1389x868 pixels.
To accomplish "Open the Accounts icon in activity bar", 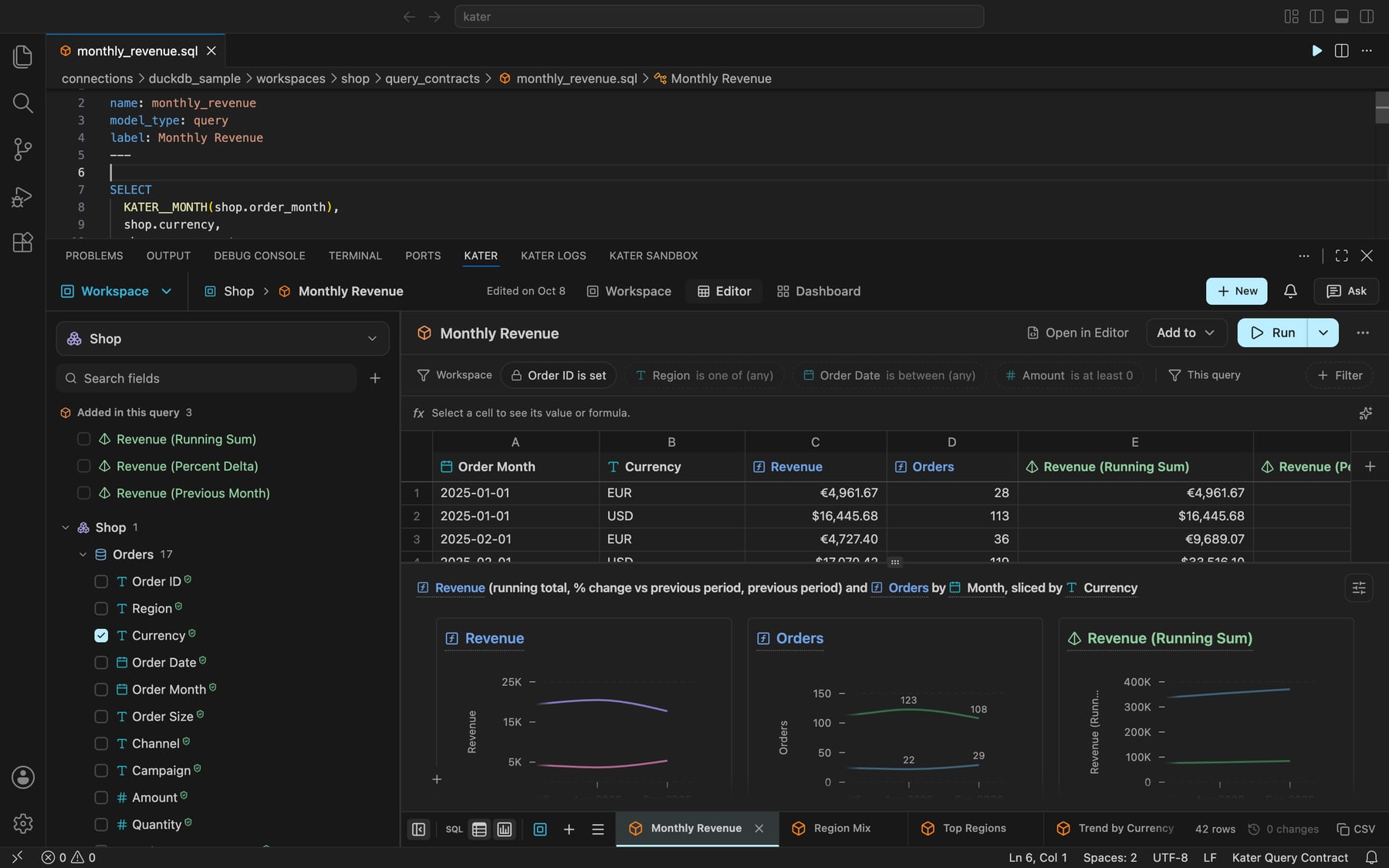I will [x=23, y=777].
